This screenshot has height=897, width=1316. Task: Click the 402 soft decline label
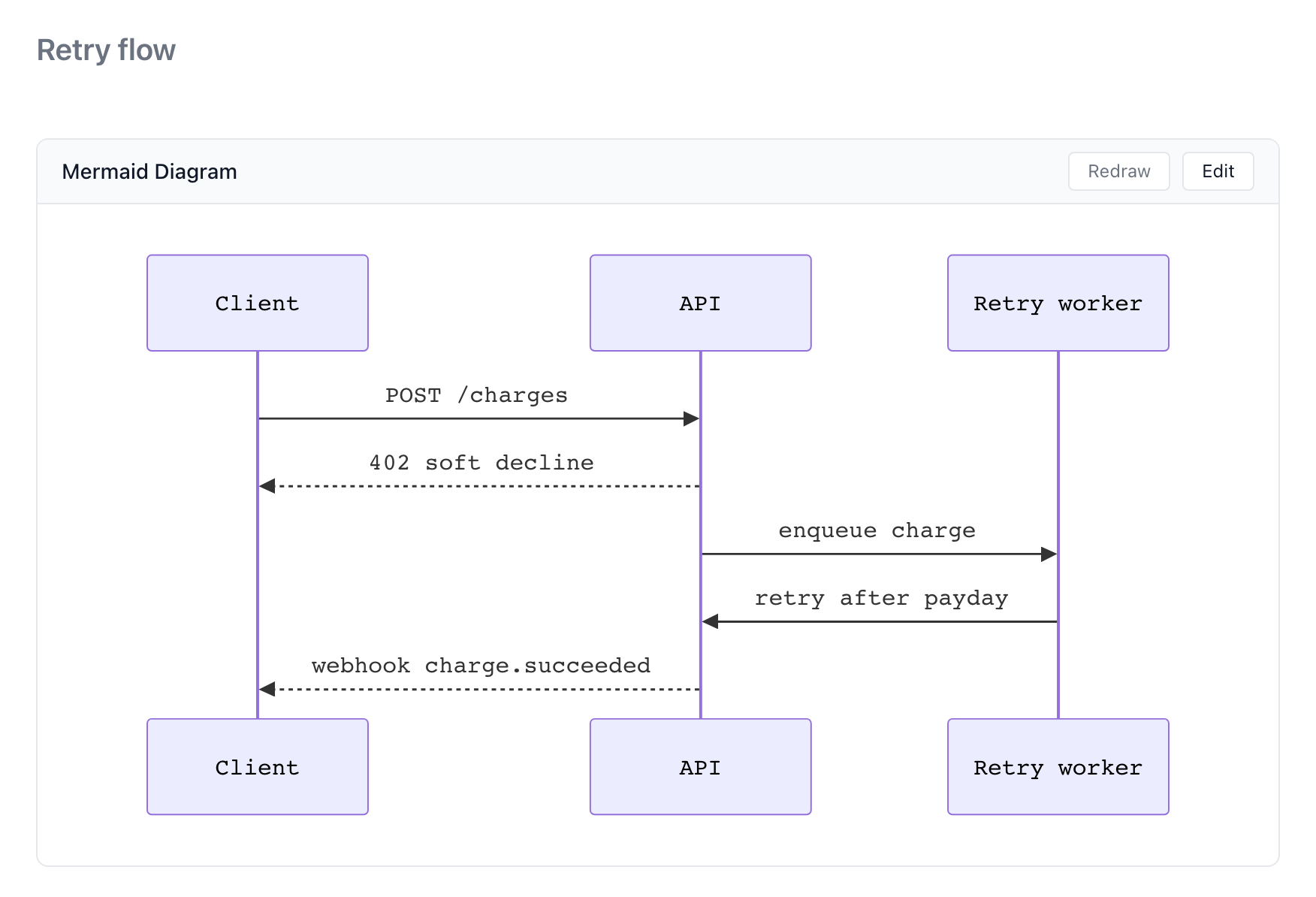[x=481, y=463]
